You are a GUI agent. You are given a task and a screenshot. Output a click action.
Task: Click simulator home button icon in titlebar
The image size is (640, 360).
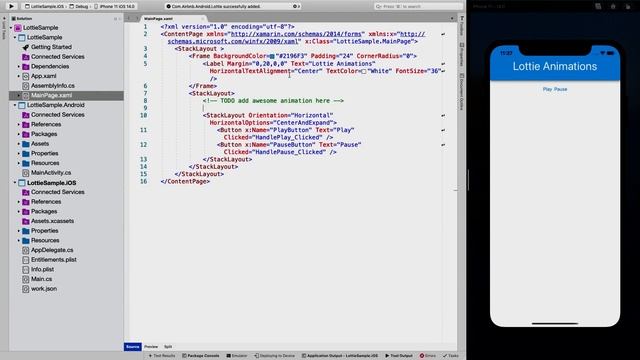613,7
